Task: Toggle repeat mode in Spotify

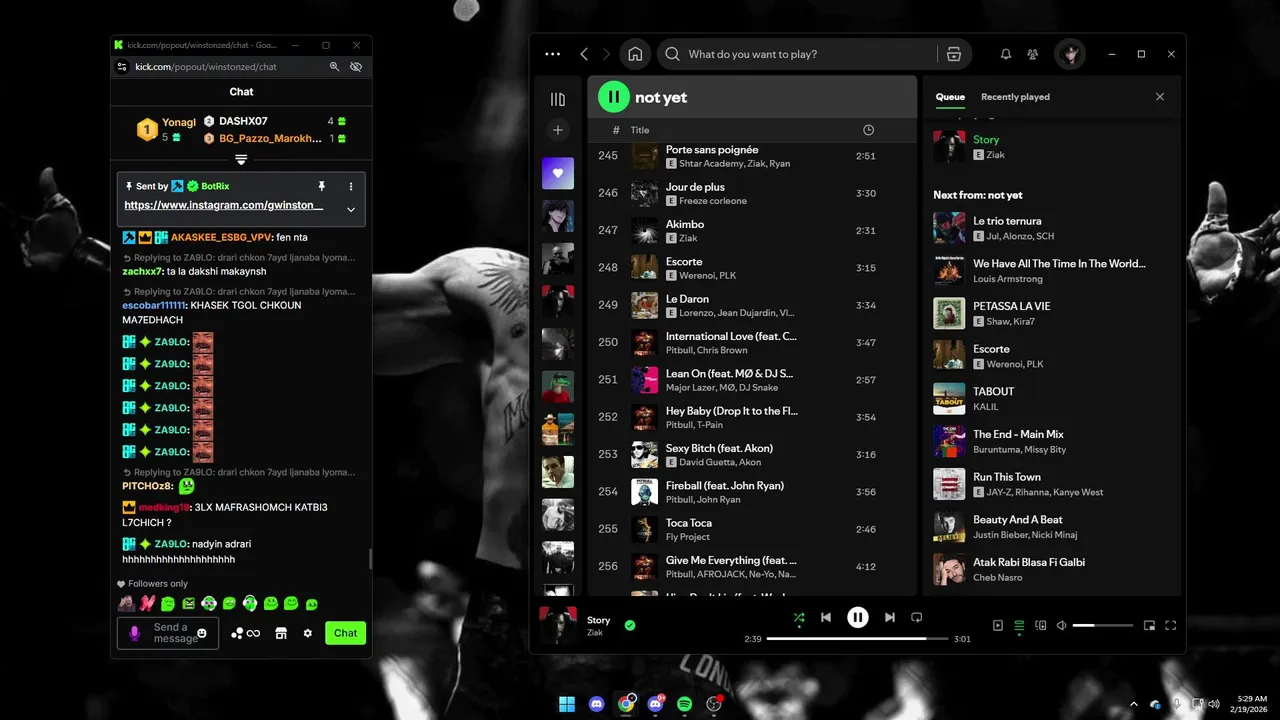Action: pos(917,617)
